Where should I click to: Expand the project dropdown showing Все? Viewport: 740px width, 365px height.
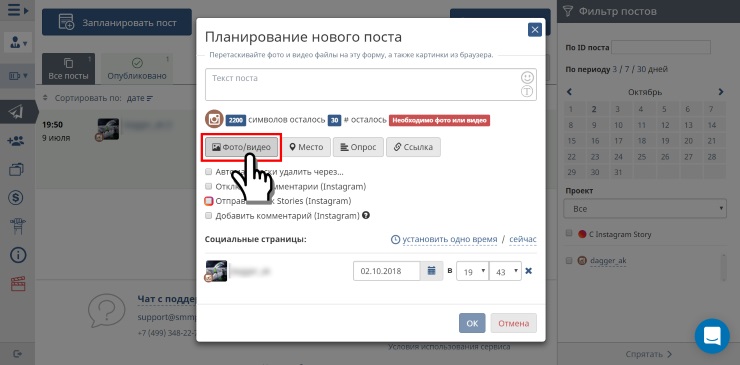[x=645, y=209]
